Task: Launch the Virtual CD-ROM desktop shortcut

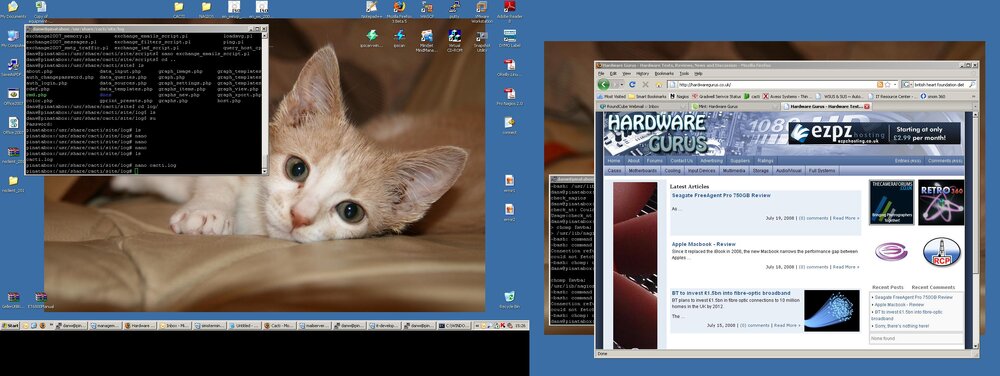Action: [454, 40]
